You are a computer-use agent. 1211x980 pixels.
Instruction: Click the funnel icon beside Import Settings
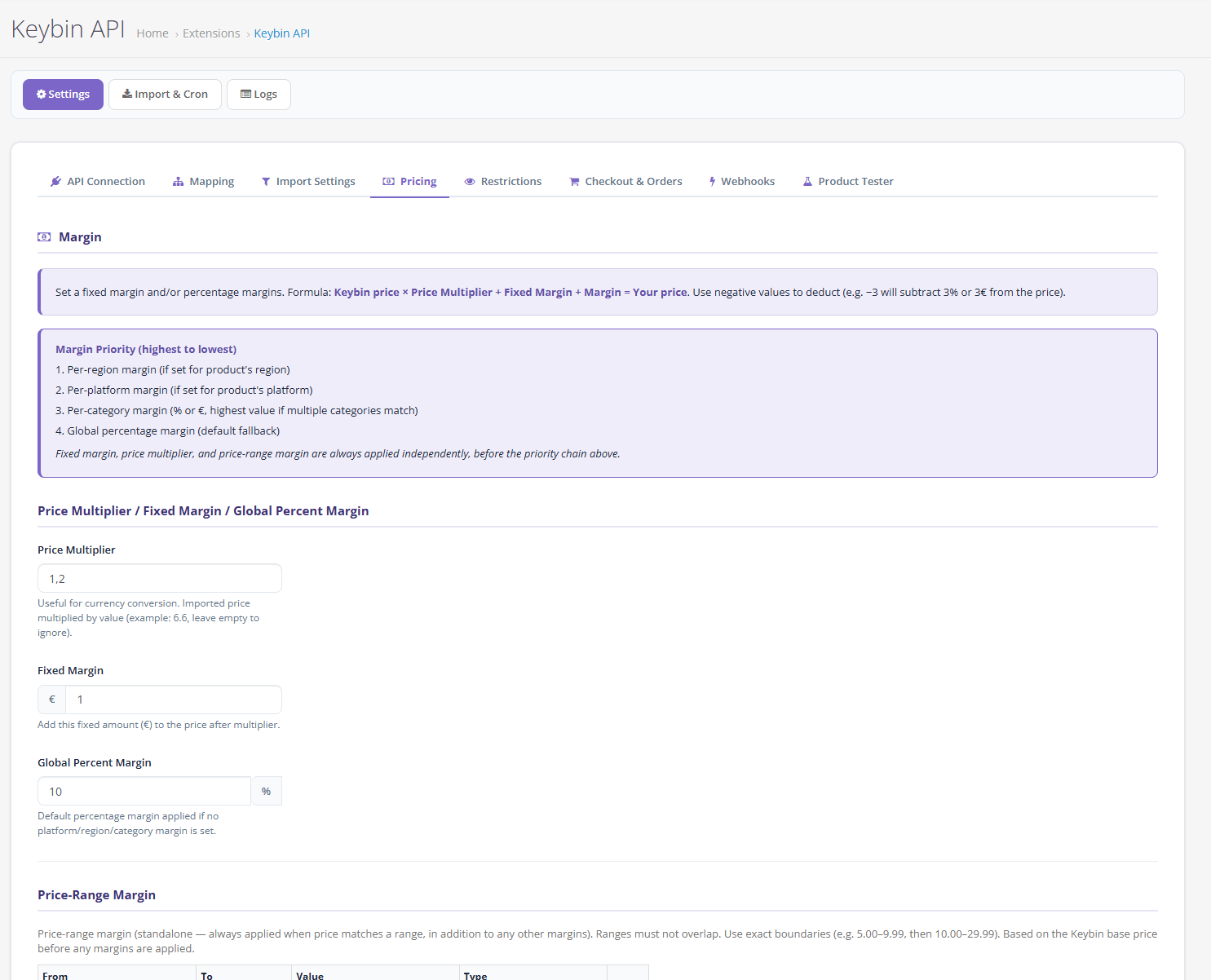266,182
